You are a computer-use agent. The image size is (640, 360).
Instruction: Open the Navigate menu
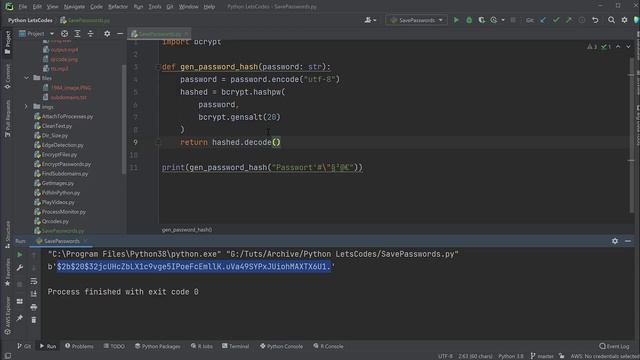74,7
